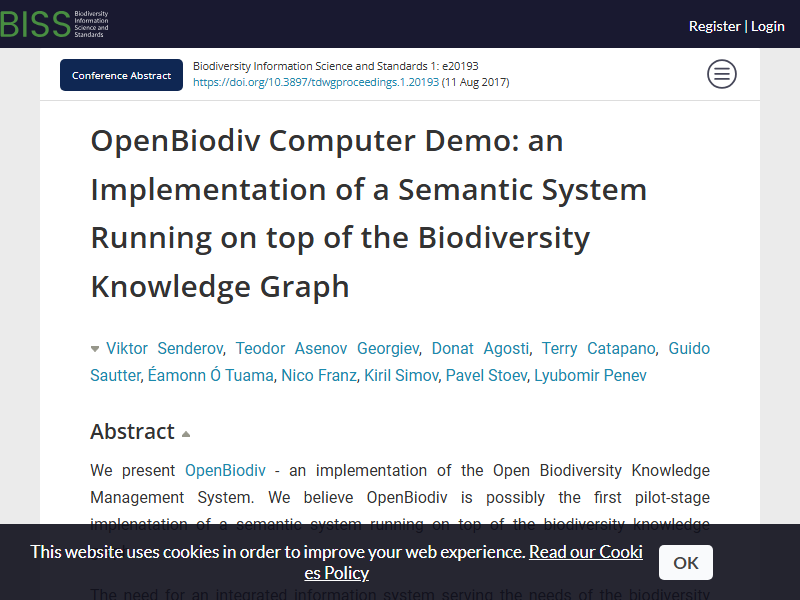Expand the author list arrow
Image resolution: width=800 pixels, height=600 pixels.
(x=95, y=349)
